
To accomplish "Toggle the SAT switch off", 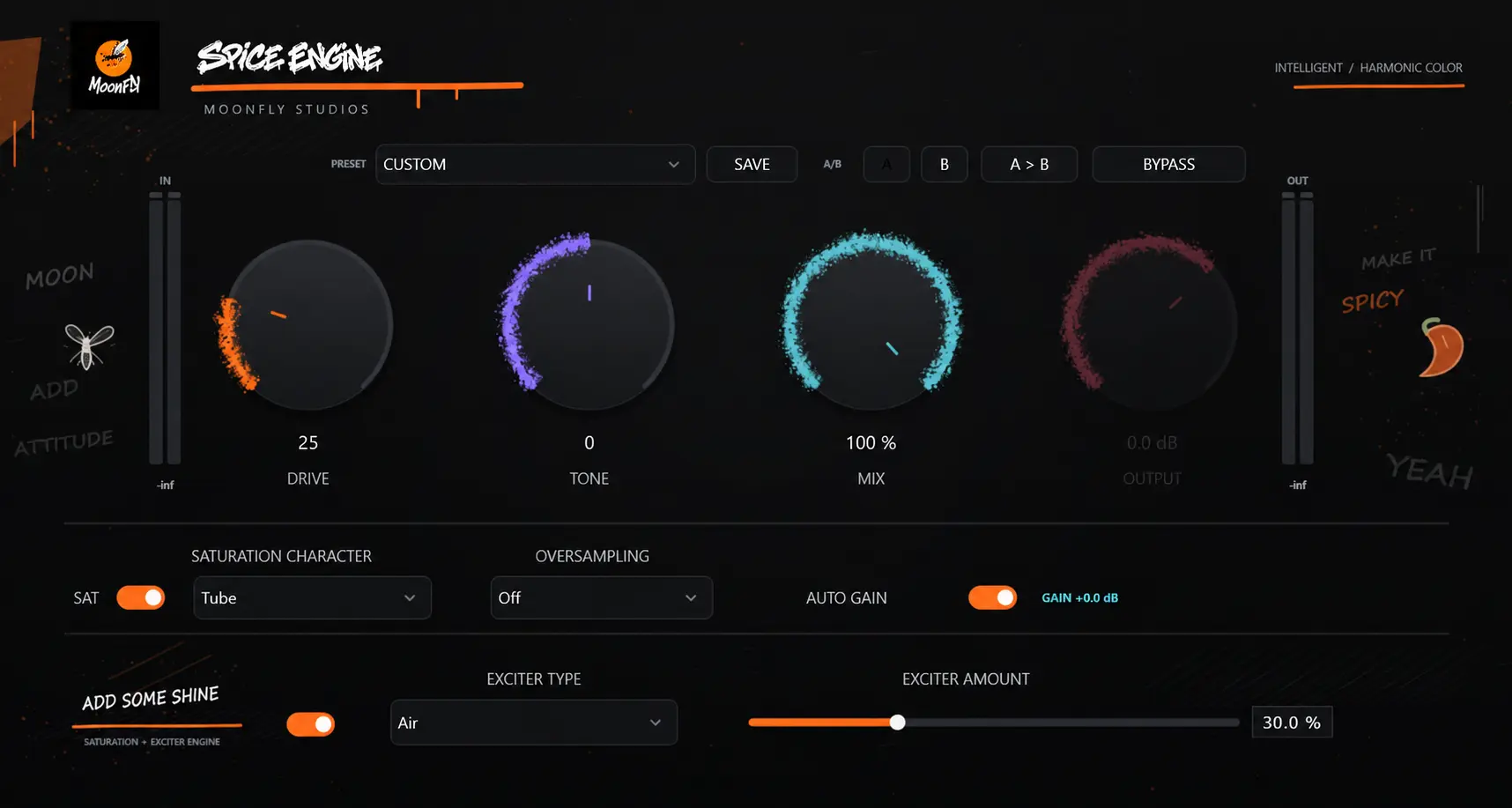I will click(141, 597).
